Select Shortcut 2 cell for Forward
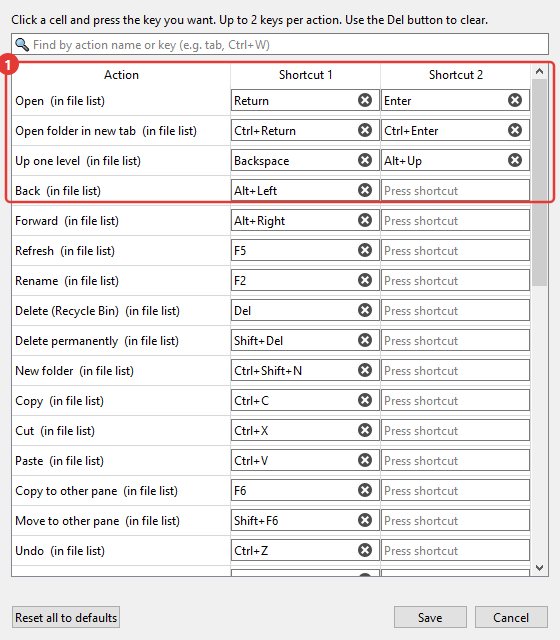The image size is (560, 640). tap(455, 220)
